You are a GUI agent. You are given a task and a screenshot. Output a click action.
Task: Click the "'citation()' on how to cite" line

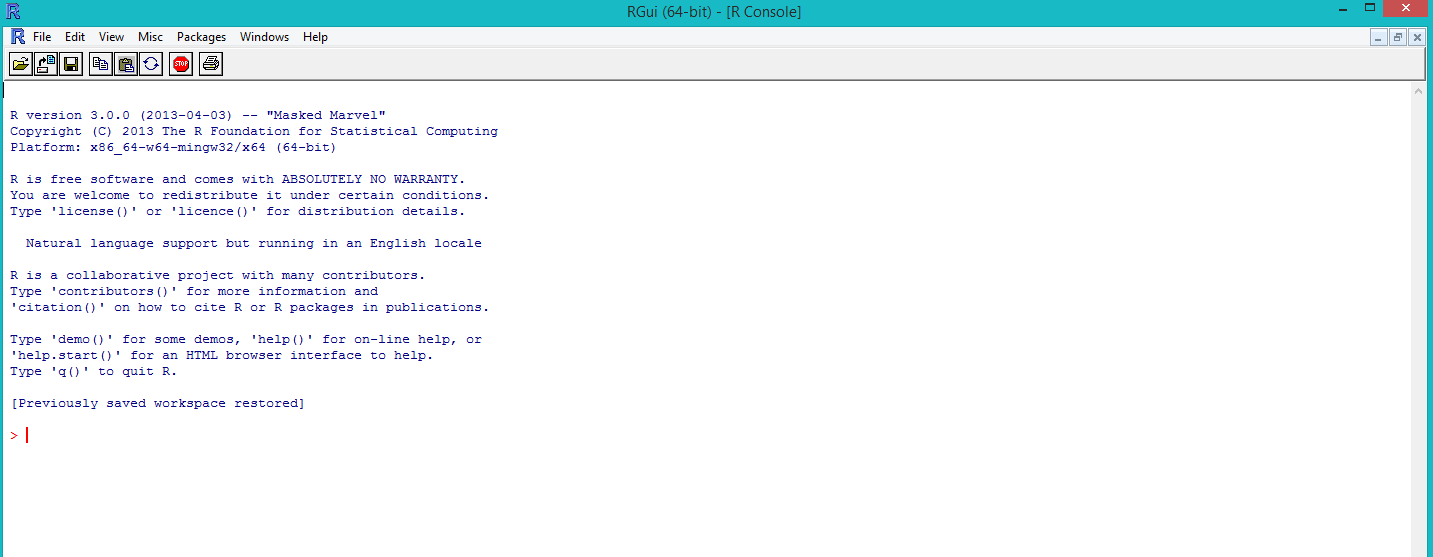coord(250,307)
